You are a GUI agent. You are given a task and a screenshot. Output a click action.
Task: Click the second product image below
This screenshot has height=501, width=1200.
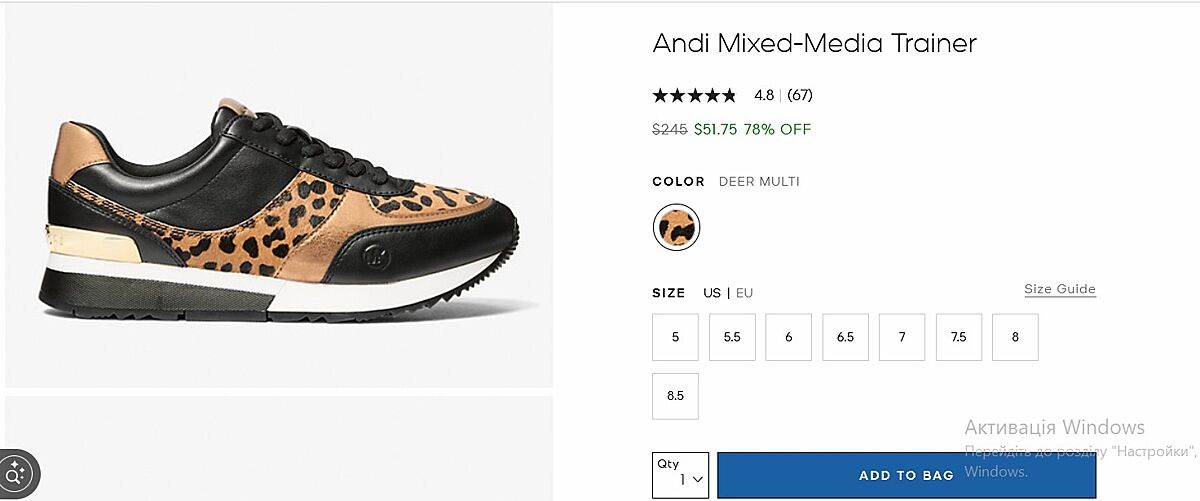pyautogui.click(x=279, y=448)
